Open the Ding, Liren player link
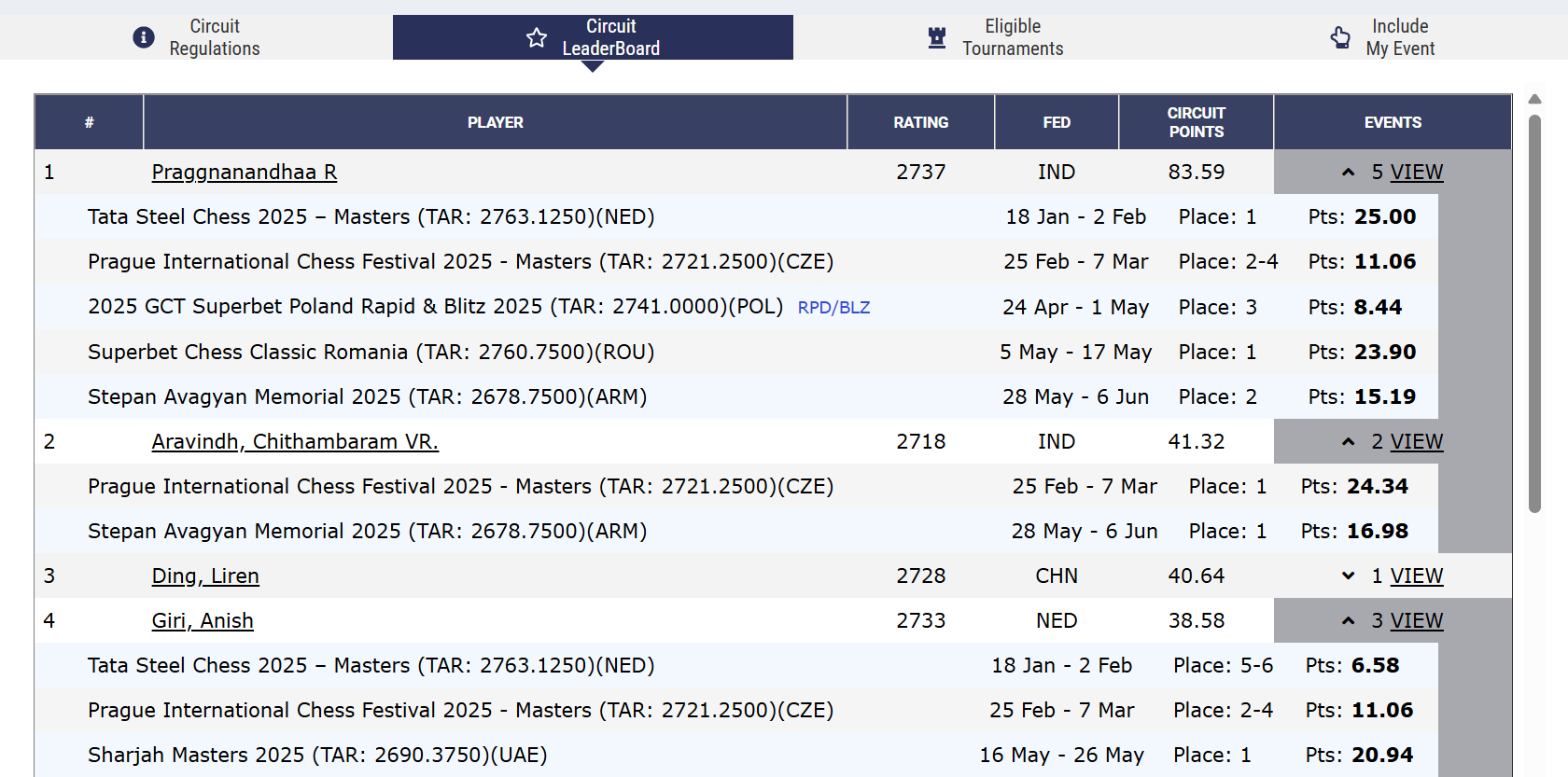The width and height of the screenshot is (1568, 777). pyautogui.click(x=205, y=576)
